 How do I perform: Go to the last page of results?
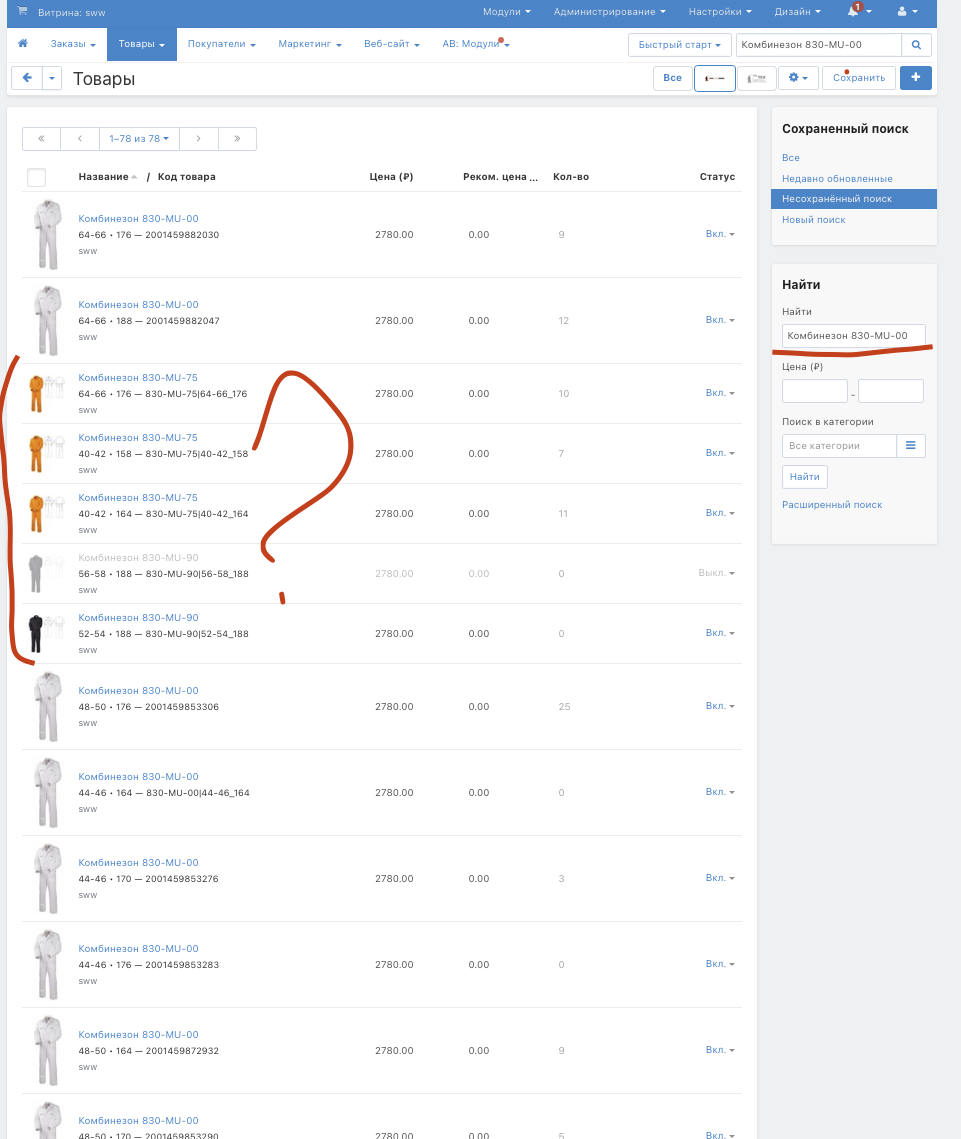click(x=237, y=139)
